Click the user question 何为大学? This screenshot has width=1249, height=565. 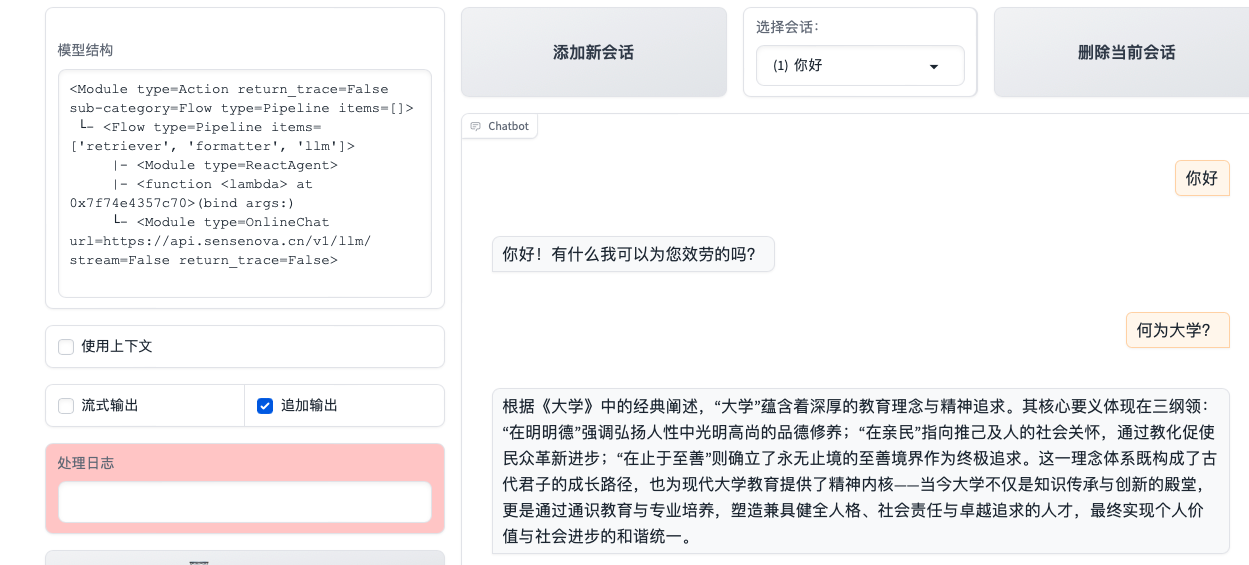click(x=1177, y=330)
